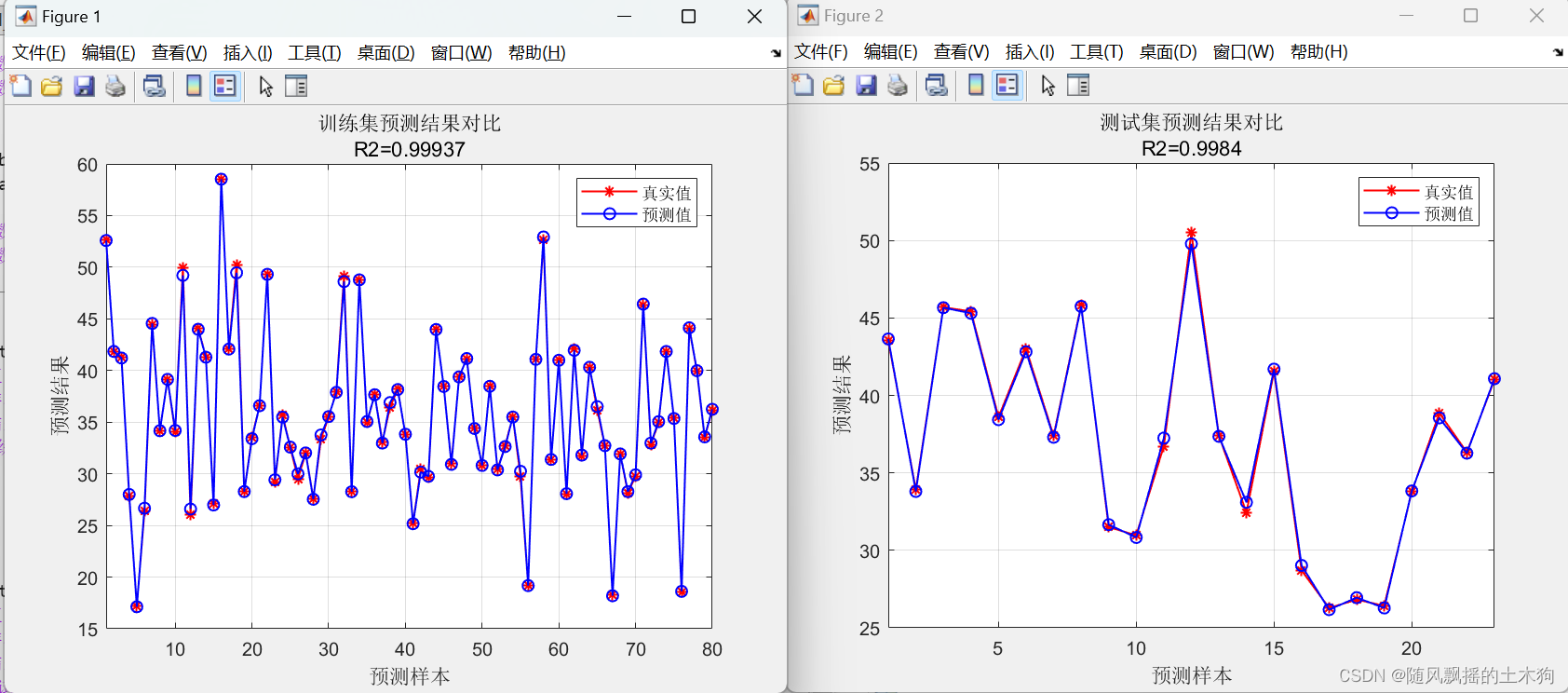The width and height of the screenshot is (1568, 693).
Task: Click subtitle R2=0.99937 in Figure 1
Action: click(410, 149)
